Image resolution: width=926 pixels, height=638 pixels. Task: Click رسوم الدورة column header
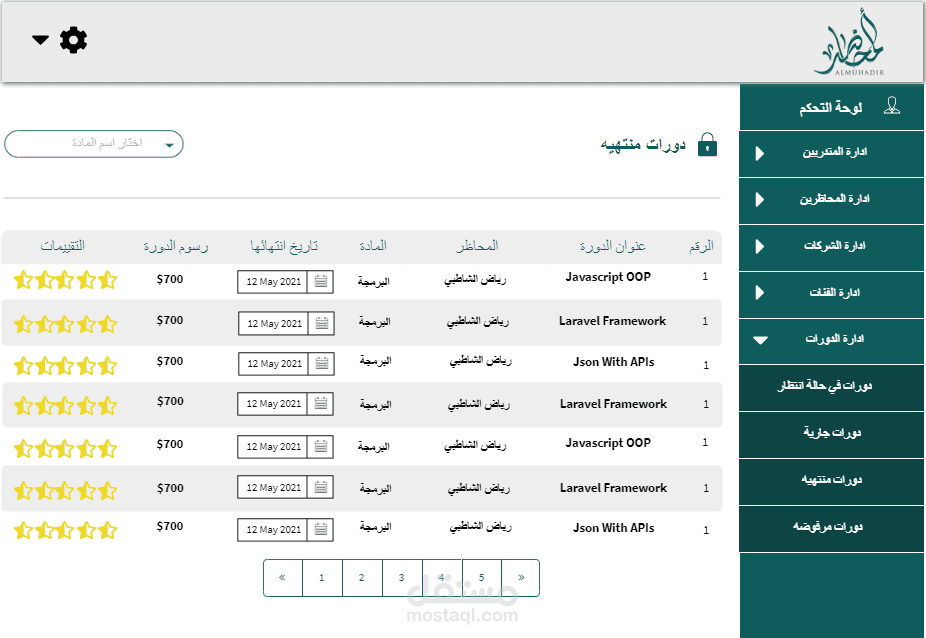pyautogui.click(x=175, y=246)
